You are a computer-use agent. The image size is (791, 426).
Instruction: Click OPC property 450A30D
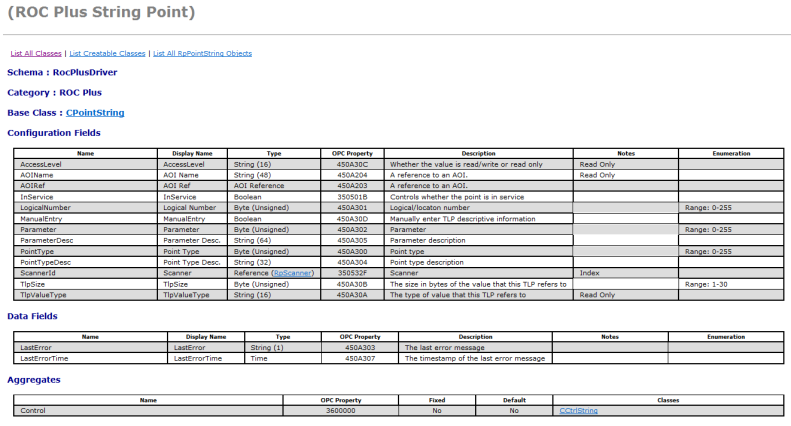point(352,219)
